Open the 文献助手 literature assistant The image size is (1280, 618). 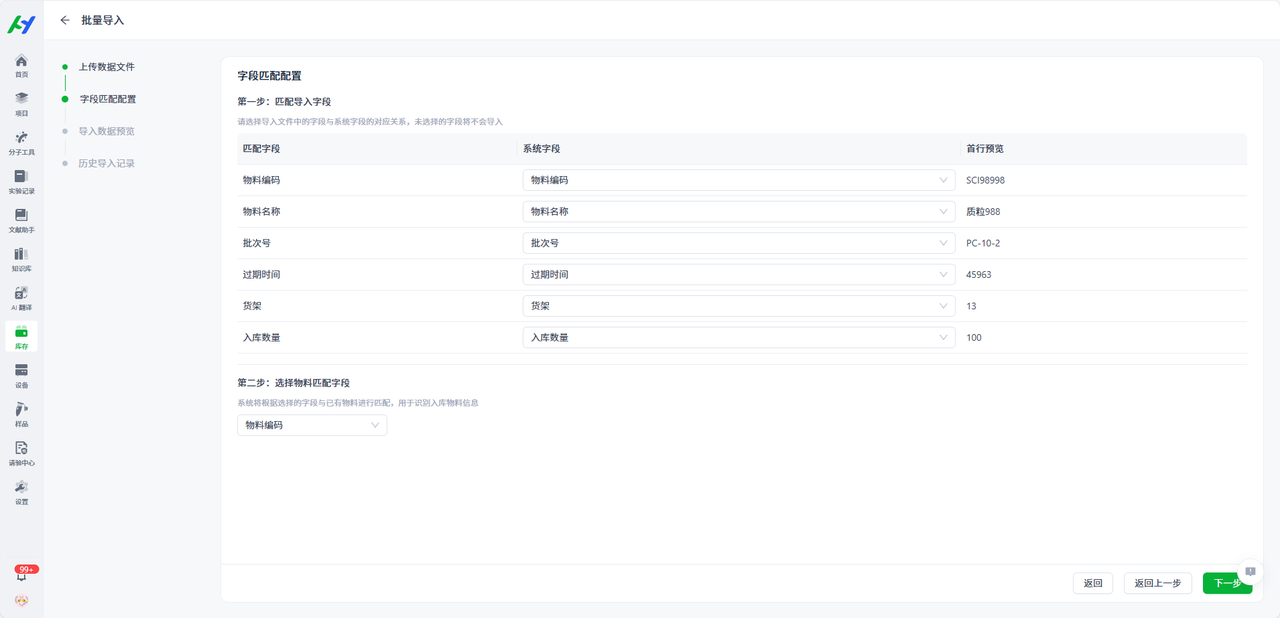click(21, 221)
